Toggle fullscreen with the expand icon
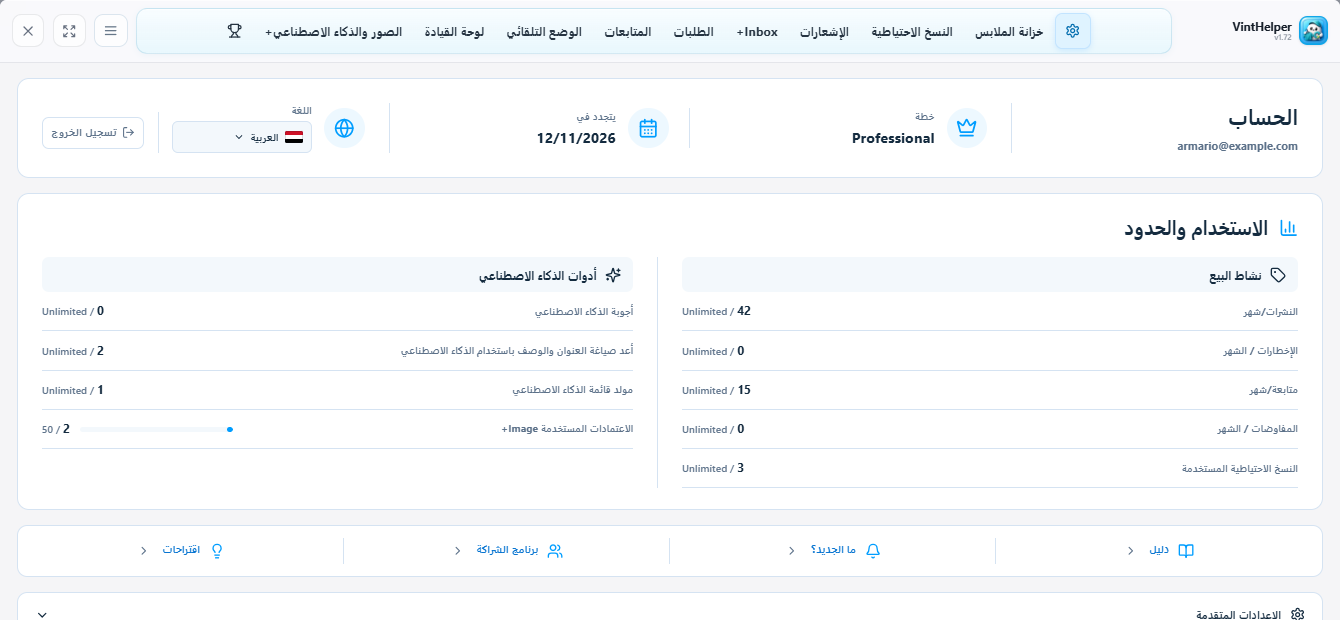This screenshot has height=620, width=1340. (69, 31)
